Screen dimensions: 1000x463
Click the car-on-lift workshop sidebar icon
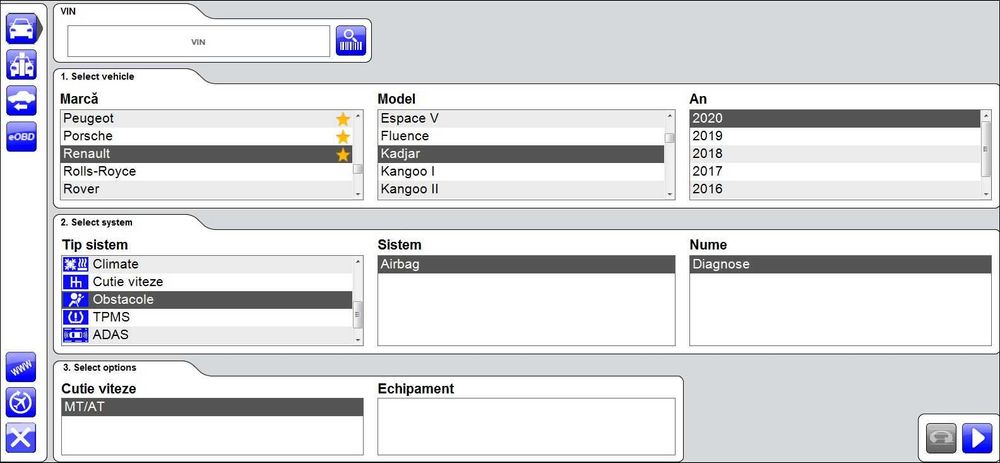(x=22, y=64)
